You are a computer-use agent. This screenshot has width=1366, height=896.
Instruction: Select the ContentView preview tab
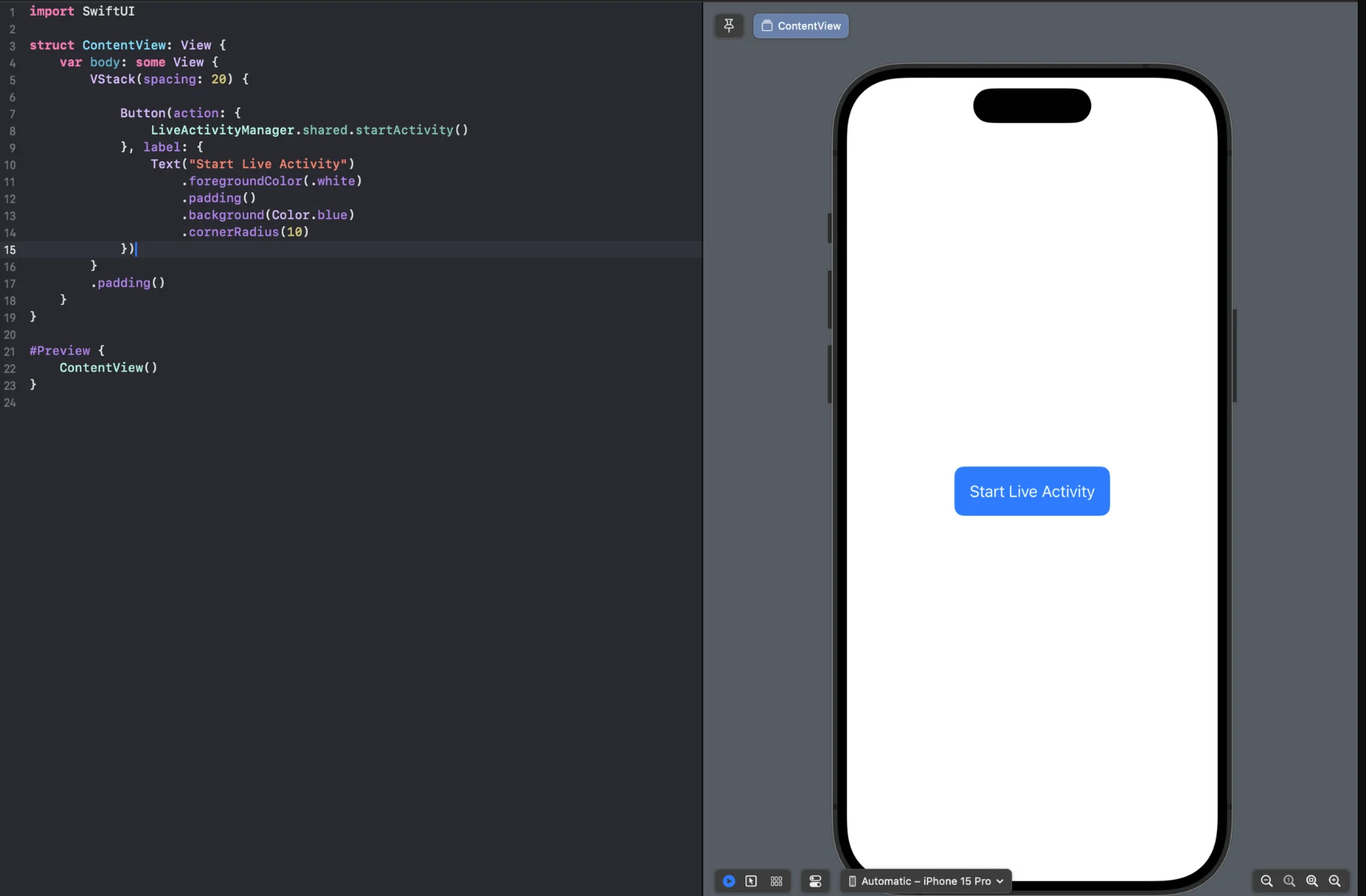click(x=801, y=26)
